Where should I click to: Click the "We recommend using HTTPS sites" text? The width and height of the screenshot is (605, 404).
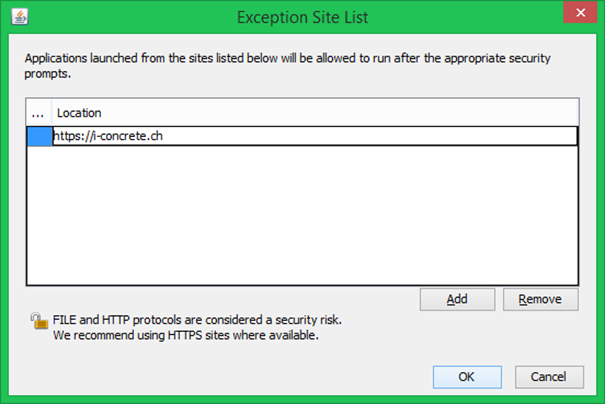pyautogui.click(x=185, y=336)
